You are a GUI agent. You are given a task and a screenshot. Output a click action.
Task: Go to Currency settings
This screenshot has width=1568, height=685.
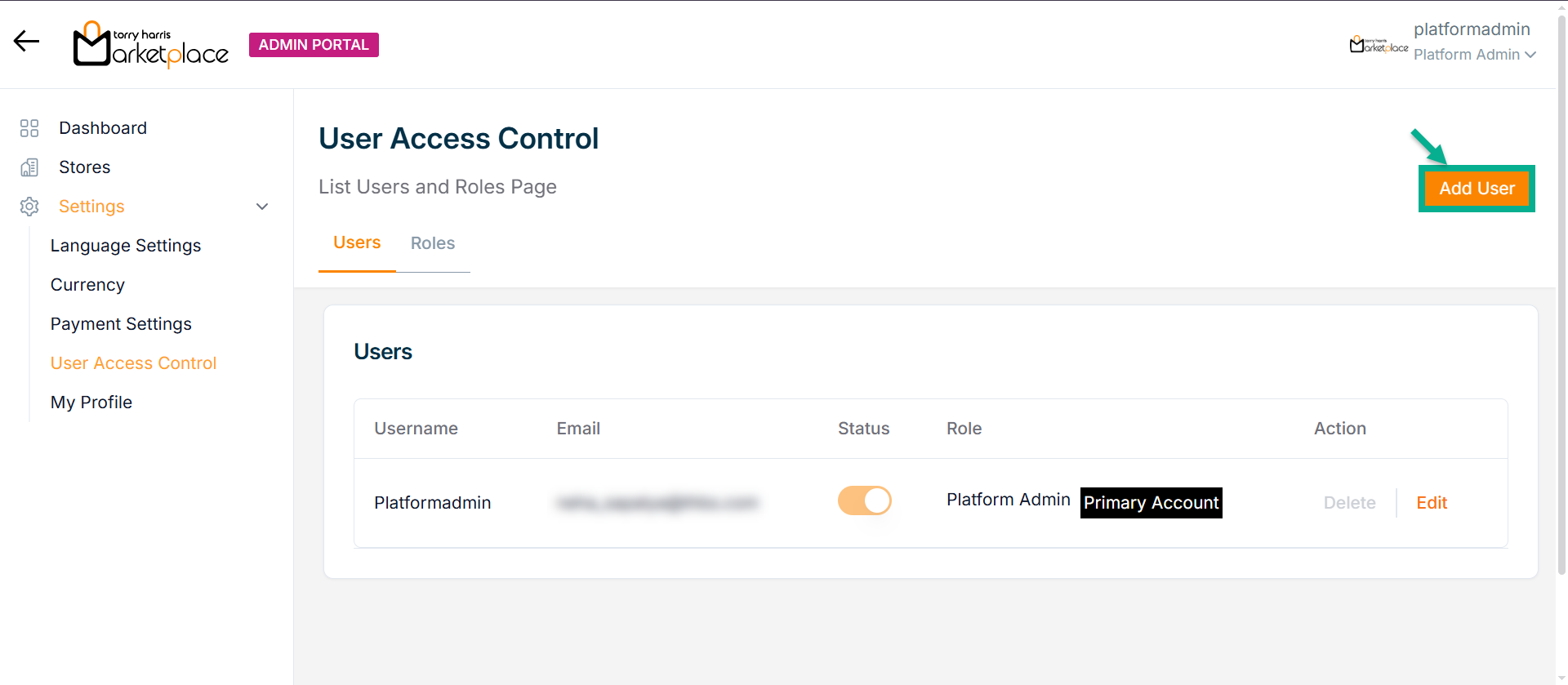click(87, 285)
